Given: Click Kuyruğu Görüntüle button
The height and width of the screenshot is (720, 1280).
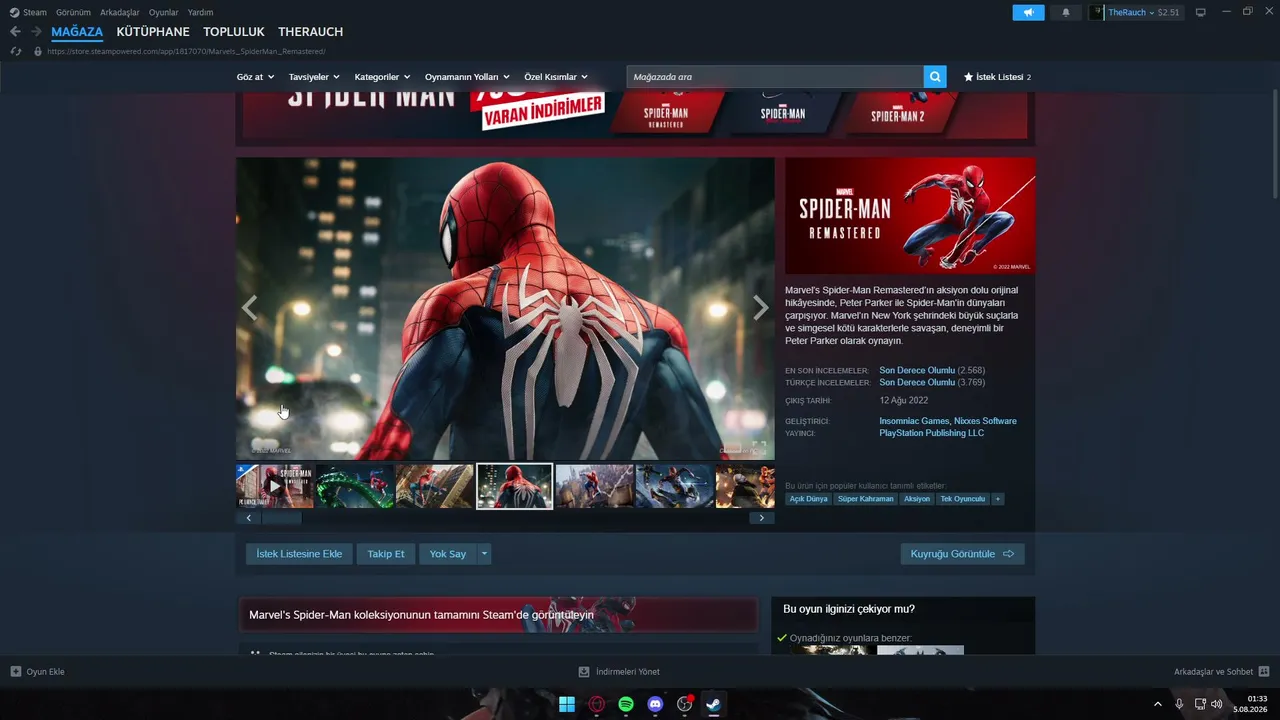Looking at the screenshot, I should [x=962, y=554].
